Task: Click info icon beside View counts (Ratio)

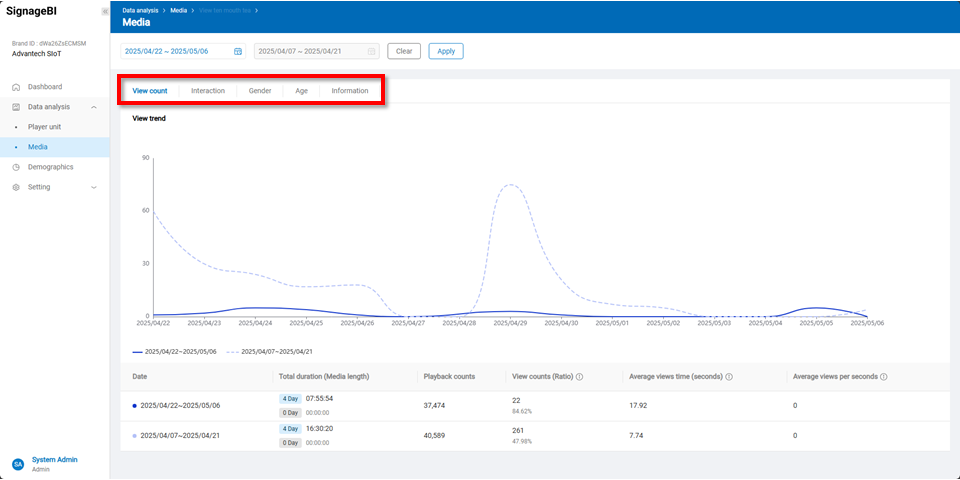Action: point(580,377)
